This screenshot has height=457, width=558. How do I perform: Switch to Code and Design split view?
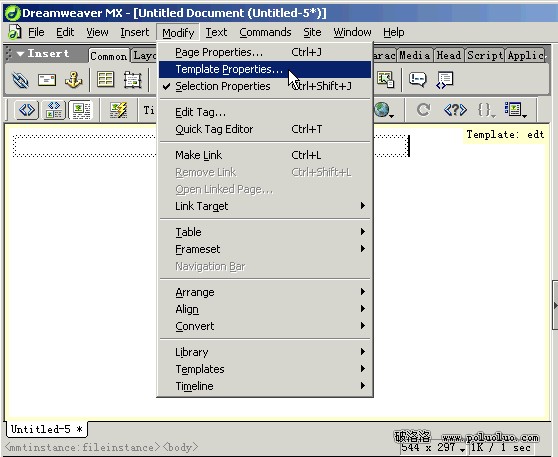click(x=54, y=110)
